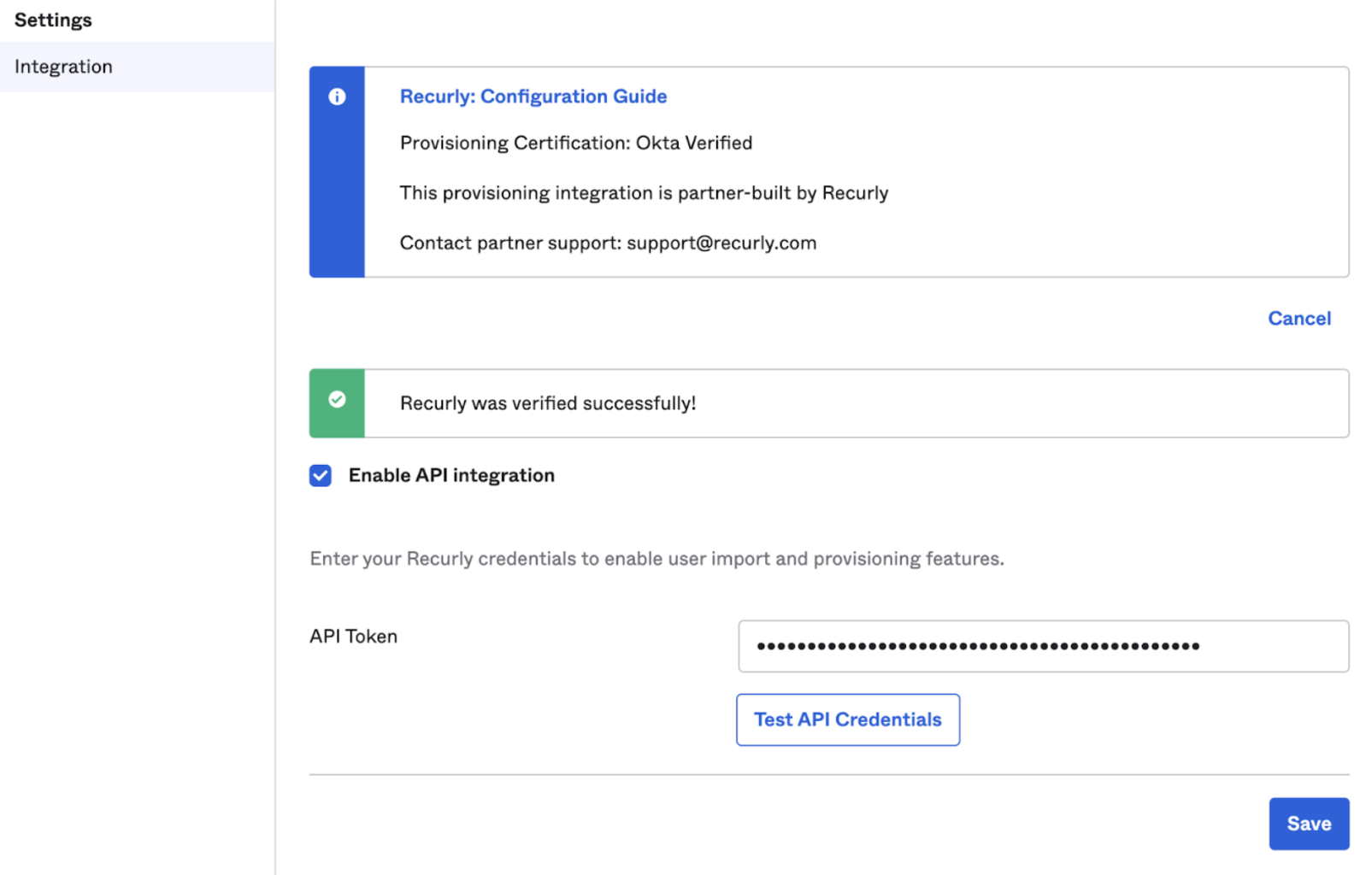Open the Recurly: Configuration Guide link

click(x=533, y=97)
